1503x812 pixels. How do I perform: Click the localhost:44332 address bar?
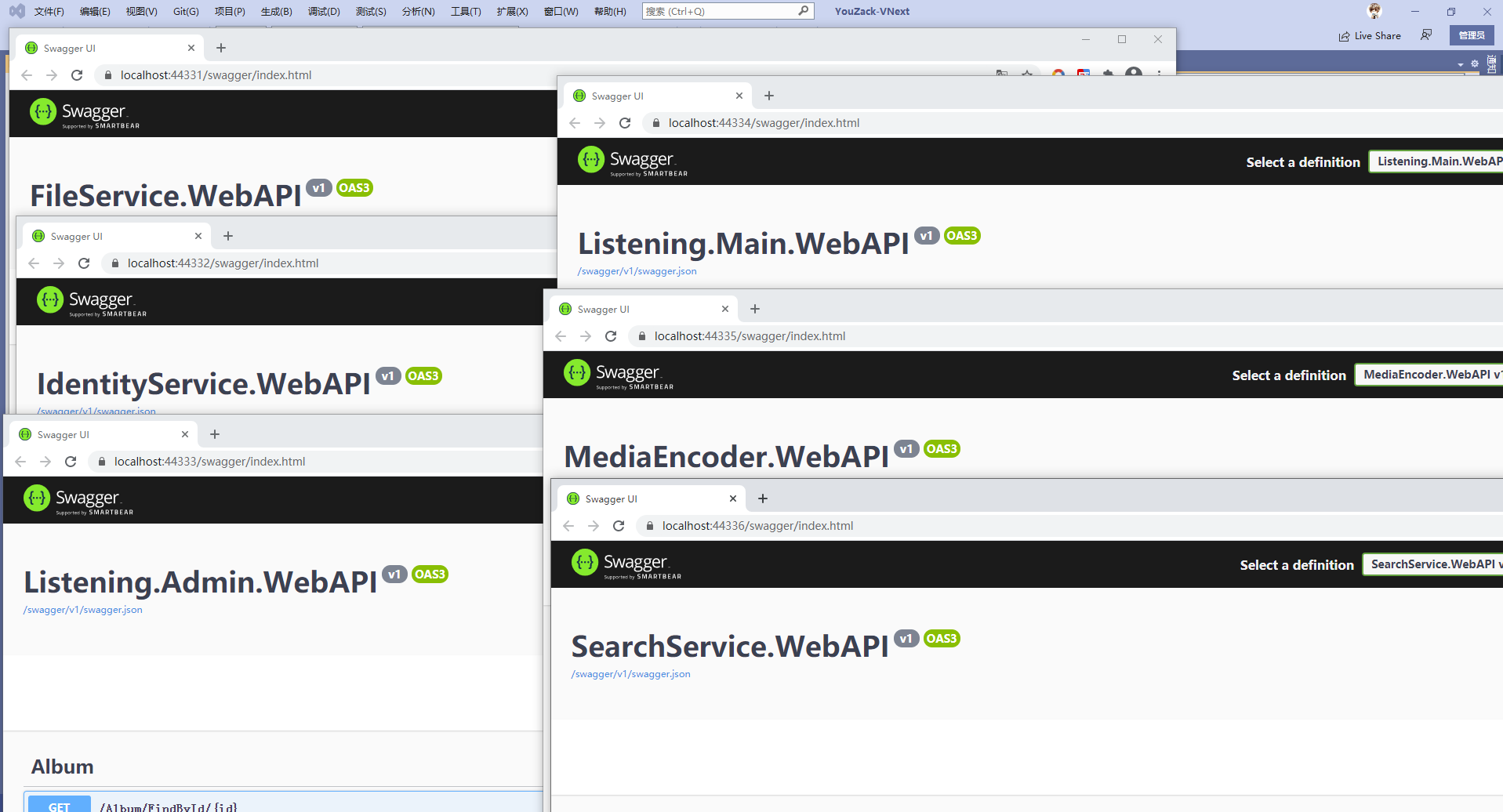click(x=329, y=263)
